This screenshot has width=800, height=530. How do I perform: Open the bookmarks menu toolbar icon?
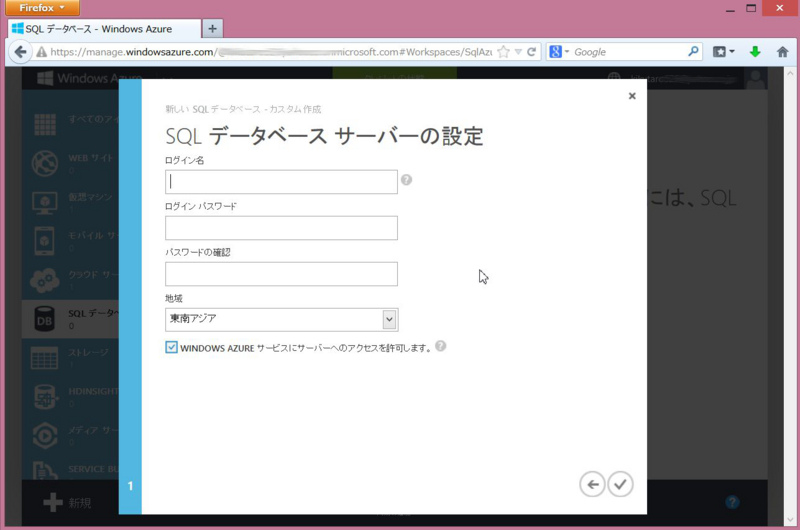723,52
